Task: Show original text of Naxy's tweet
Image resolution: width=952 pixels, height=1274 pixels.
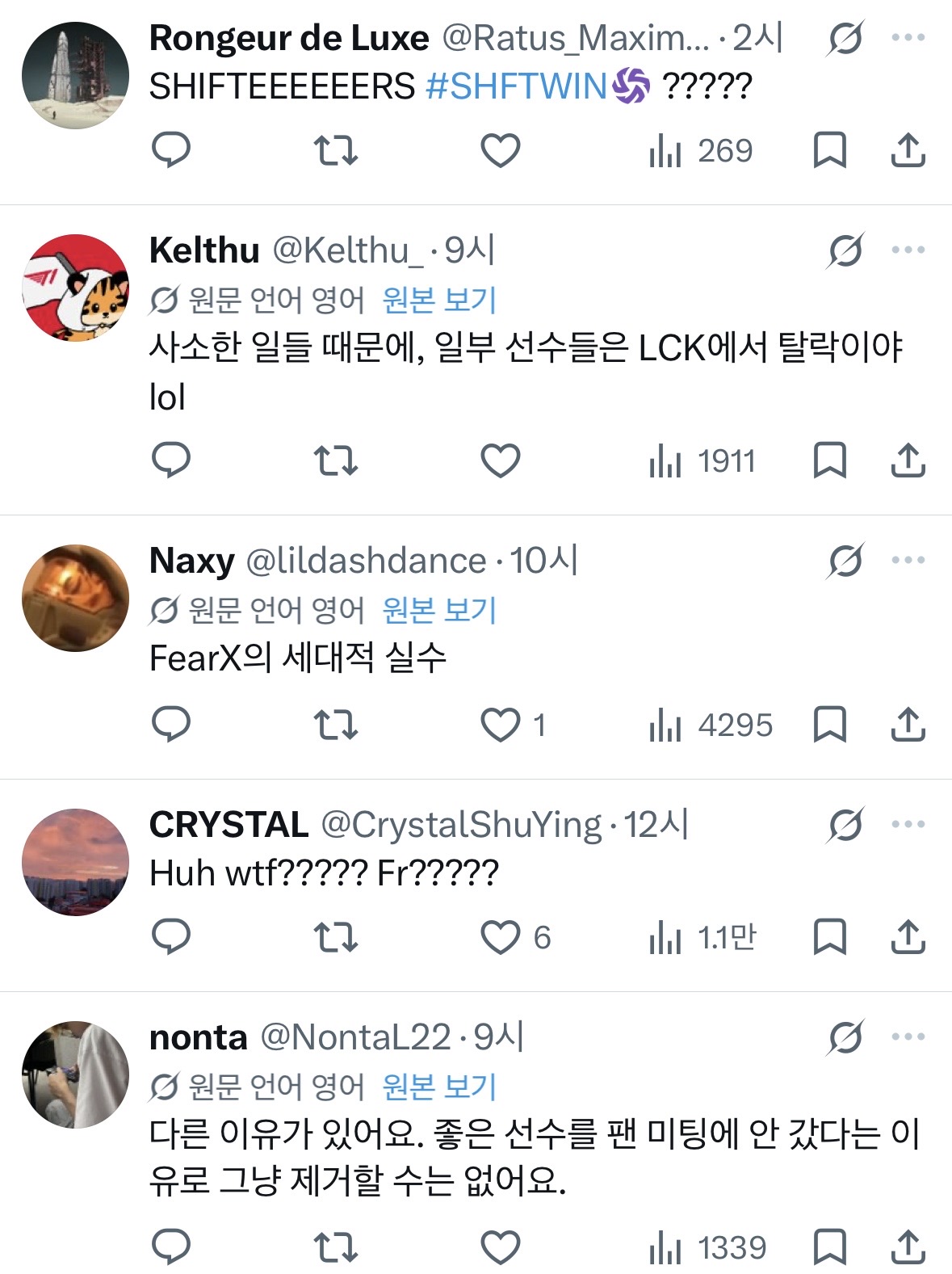Action: coord(439,610)
